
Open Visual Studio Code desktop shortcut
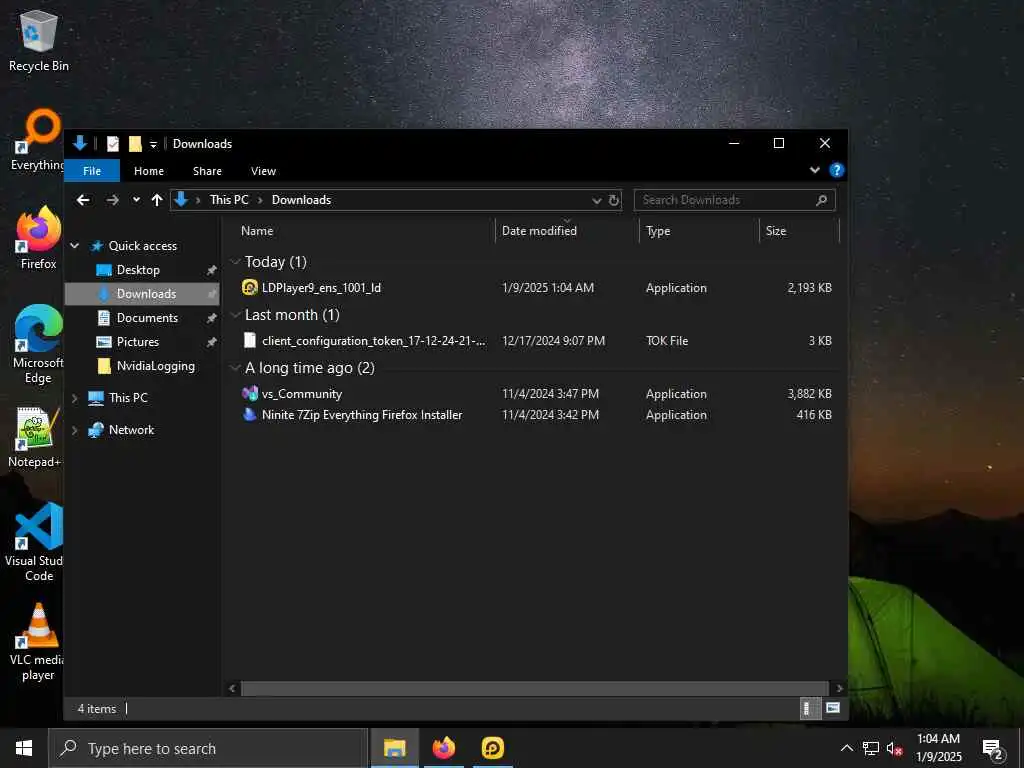click(36, 542)
